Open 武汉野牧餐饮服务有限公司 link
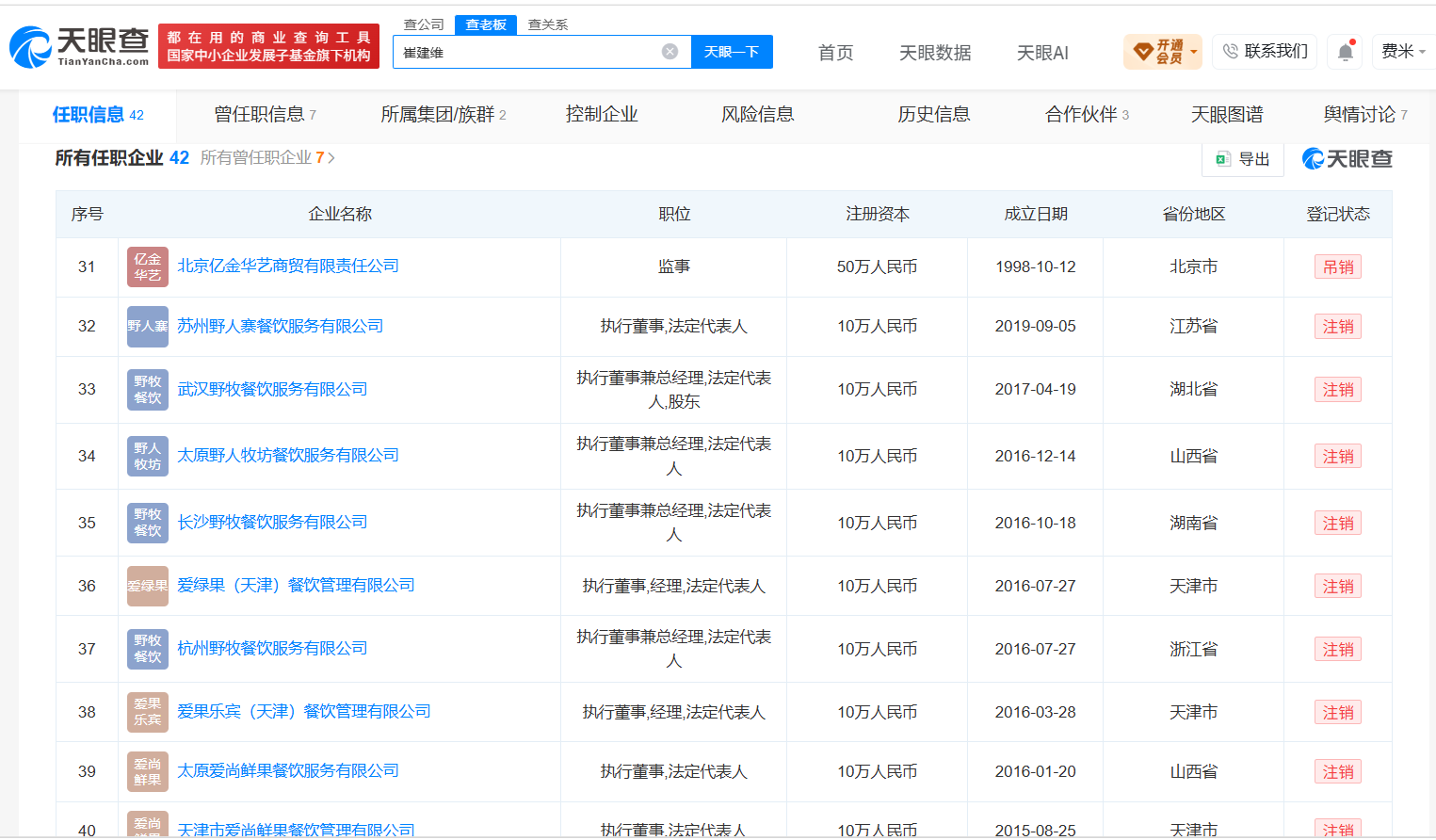The height and width of the screenshot is (840, 1436). click(272, 389)
